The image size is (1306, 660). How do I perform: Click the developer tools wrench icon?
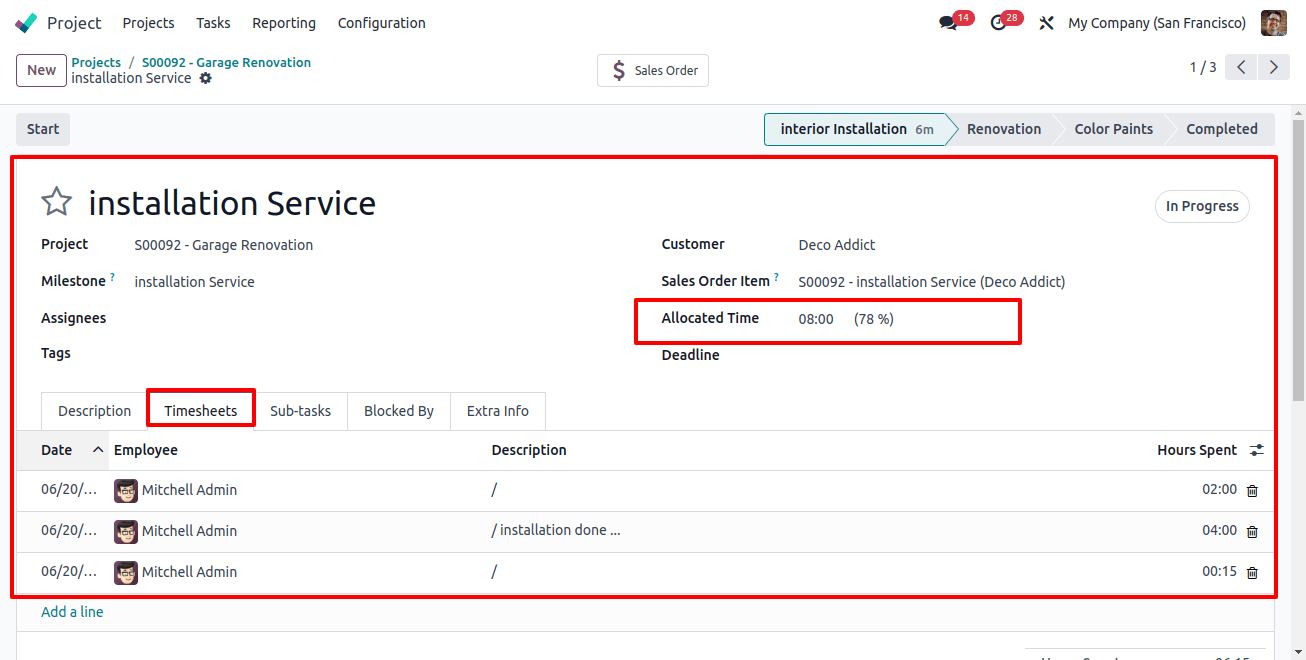point(1046,23)
